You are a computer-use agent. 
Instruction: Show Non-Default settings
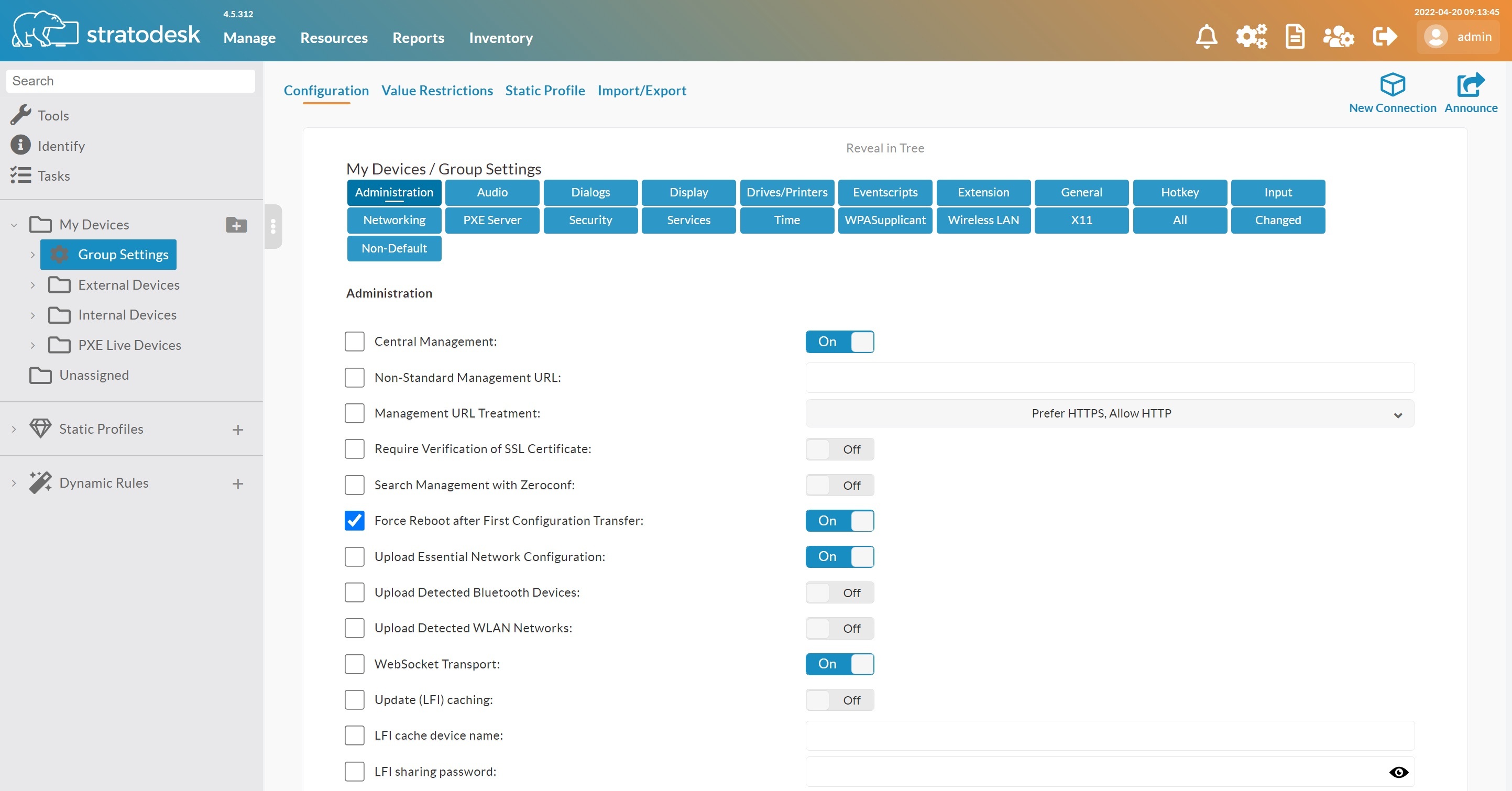pos(394,248)
